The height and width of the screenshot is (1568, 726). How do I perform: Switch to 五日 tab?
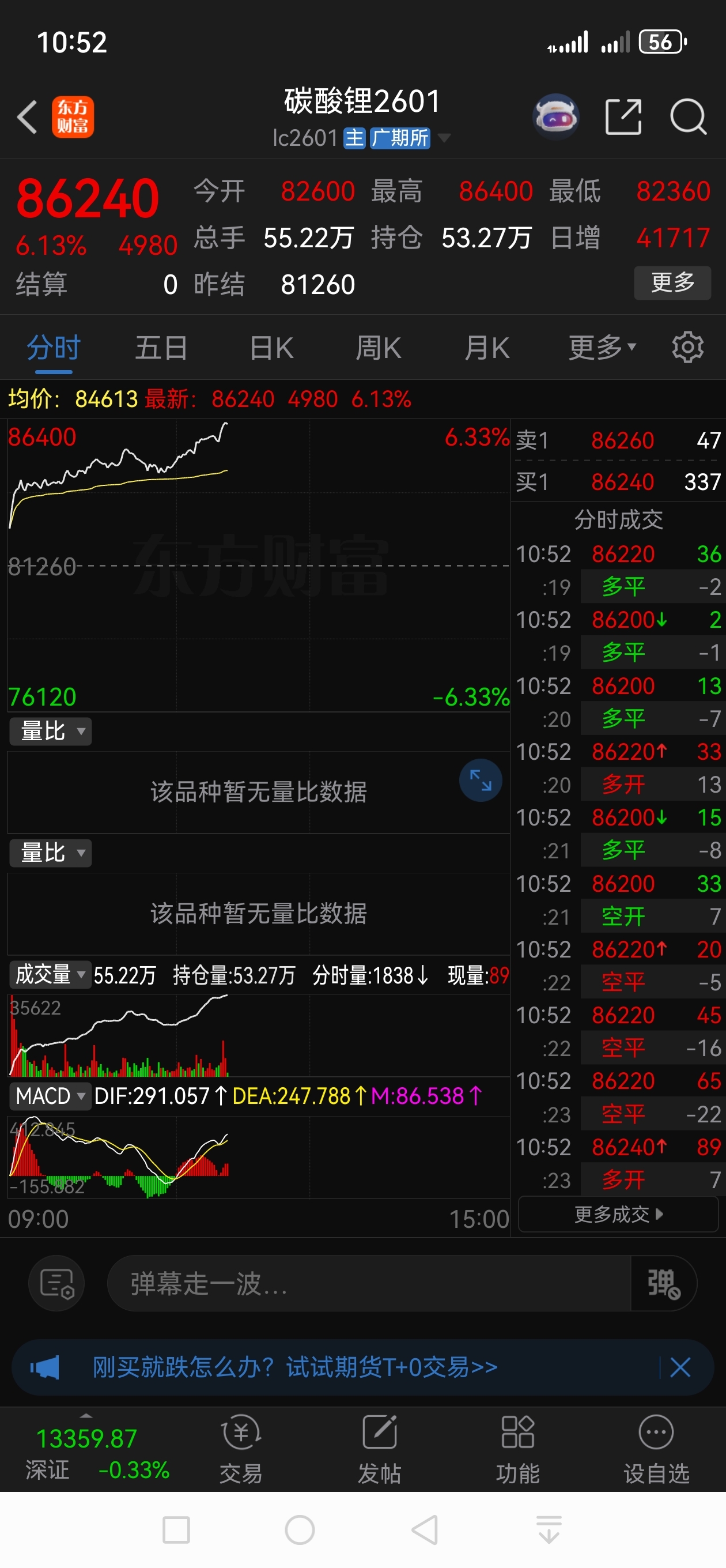tap(161, 348)
